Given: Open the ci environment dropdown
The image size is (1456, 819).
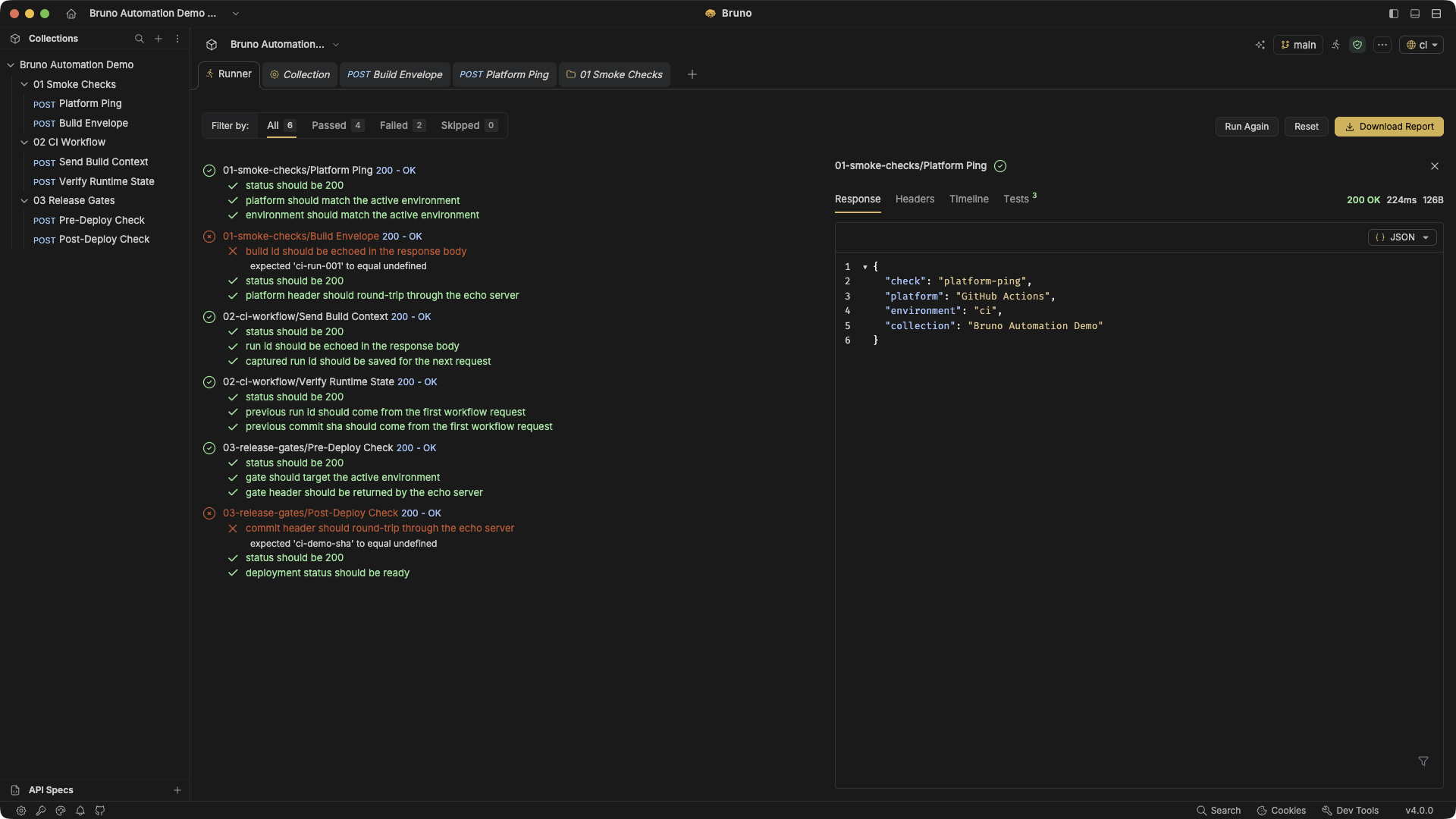Looking at the screenshot, I should (x=1422, y=45).
